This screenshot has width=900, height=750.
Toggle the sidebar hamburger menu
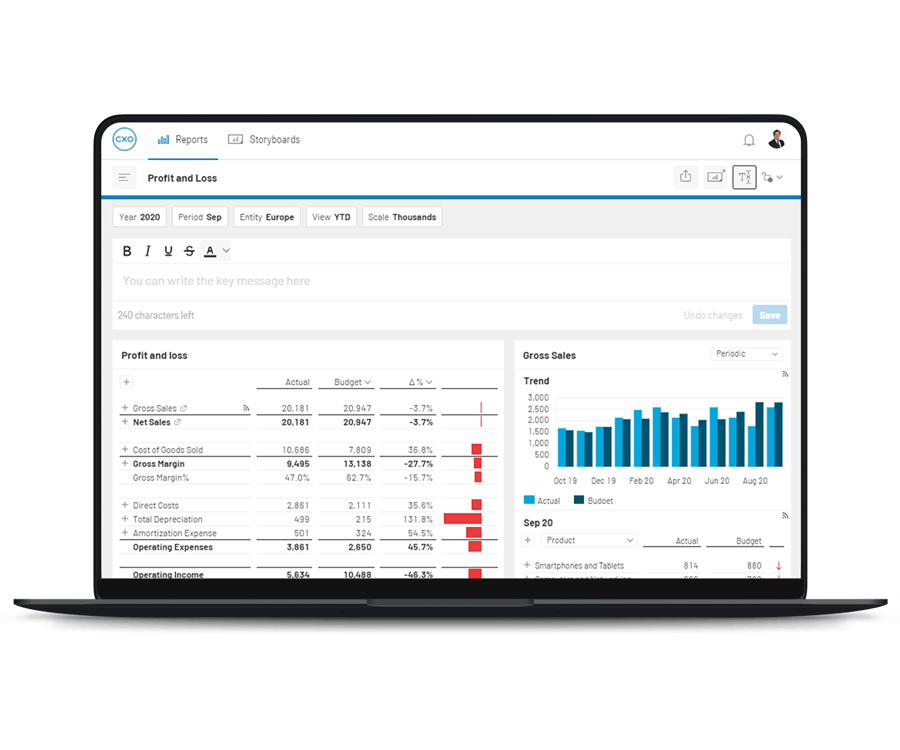click(125, 178)
